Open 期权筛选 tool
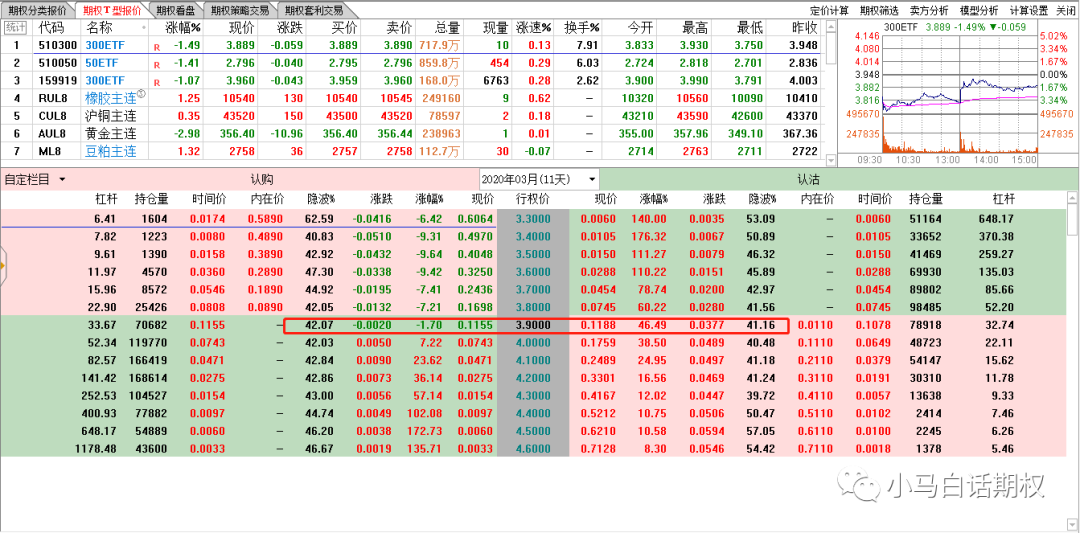This screenshot has height=533, width=1080. tap(879, 10)
